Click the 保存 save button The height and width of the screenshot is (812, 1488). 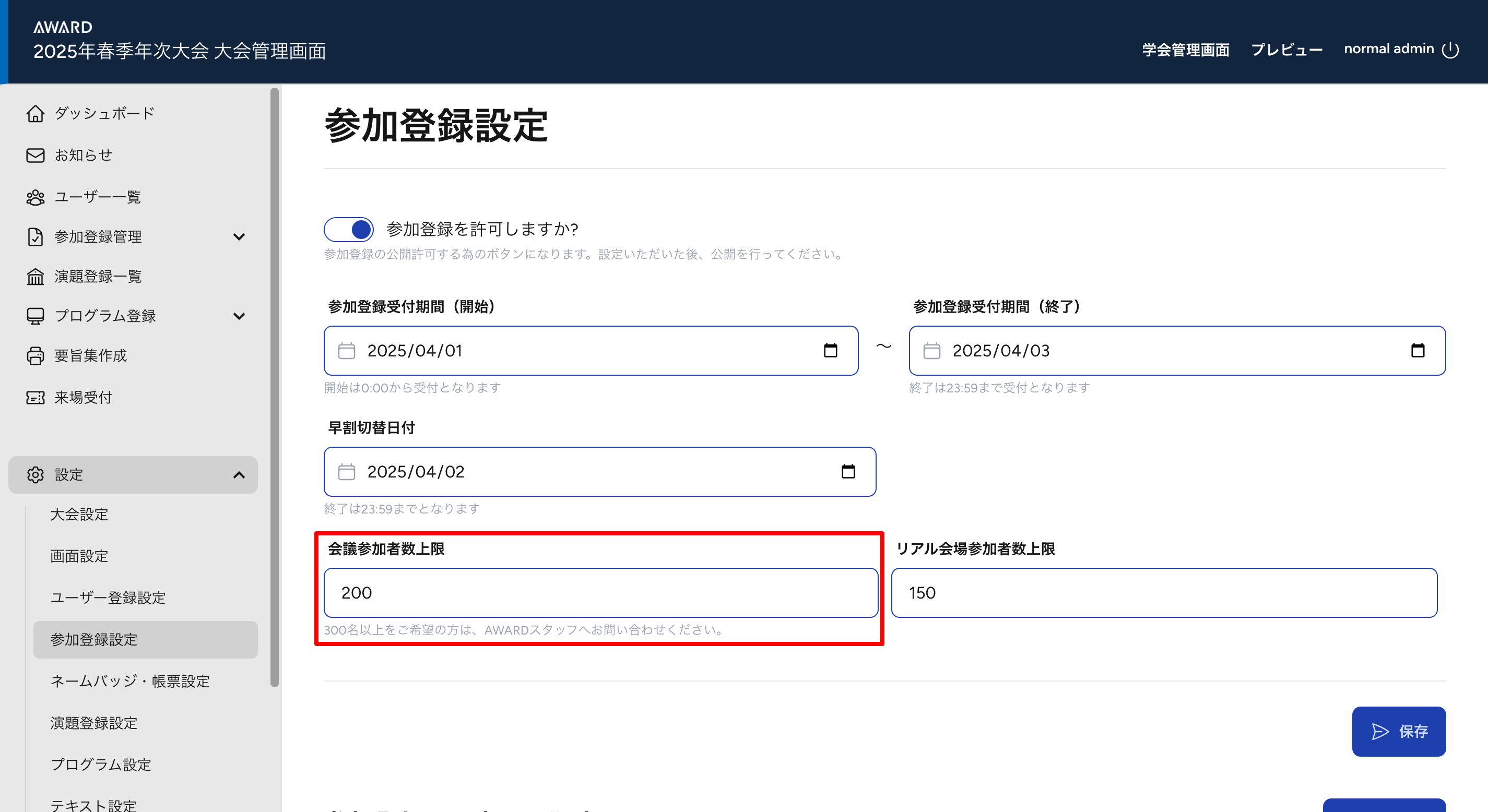(1399, 731)
